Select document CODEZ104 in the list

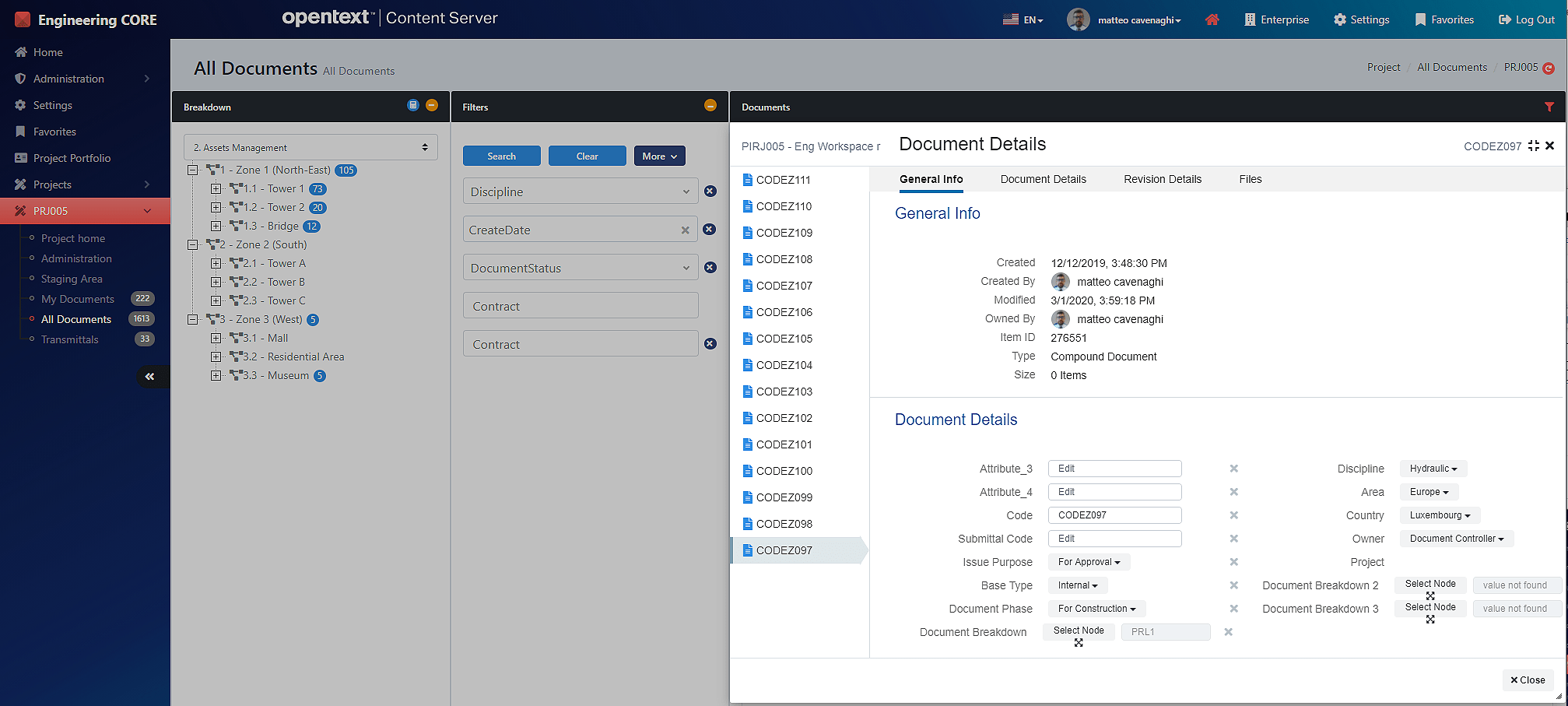tap(784, 365)
